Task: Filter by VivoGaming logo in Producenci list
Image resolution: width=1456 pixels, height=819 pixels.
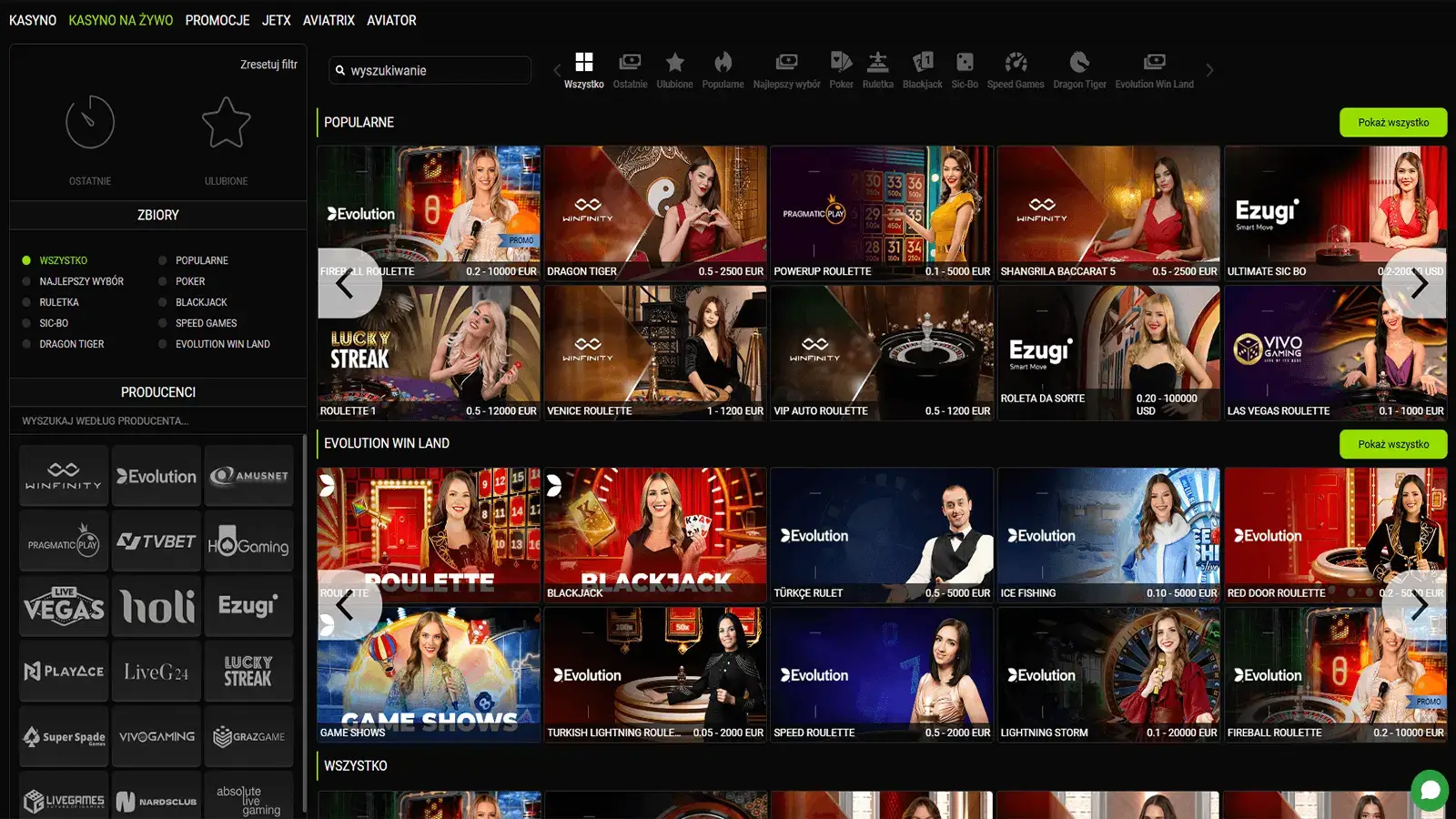Action: pos(156,737)
